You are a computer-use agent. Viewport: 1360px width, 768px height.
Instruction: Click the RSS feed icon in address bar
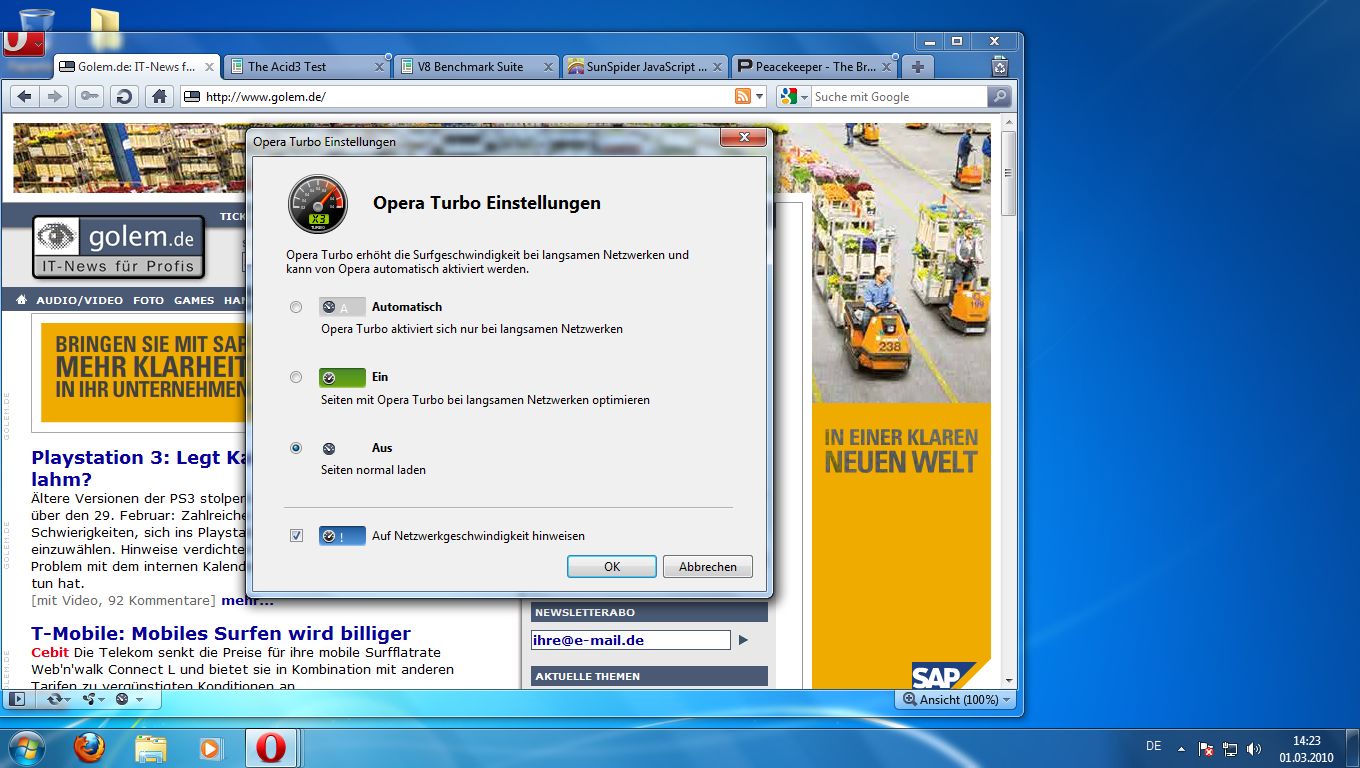coord(743,96)
